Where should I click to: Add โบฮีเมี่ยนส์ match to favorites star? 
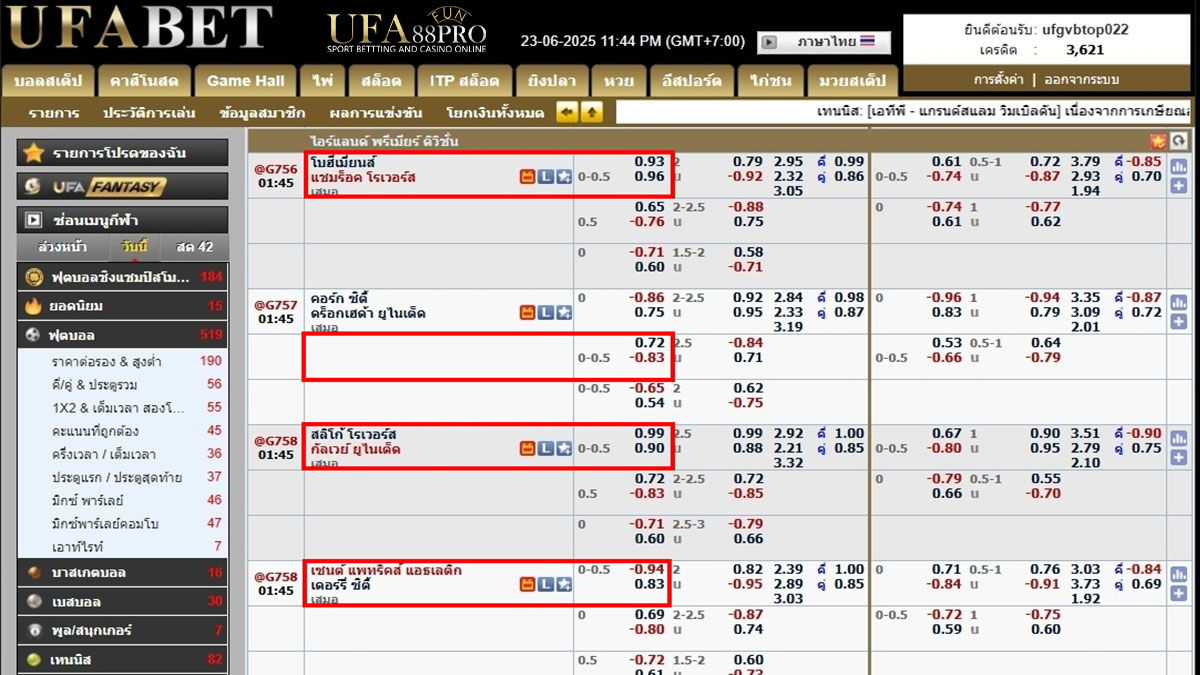coord(564,177)
